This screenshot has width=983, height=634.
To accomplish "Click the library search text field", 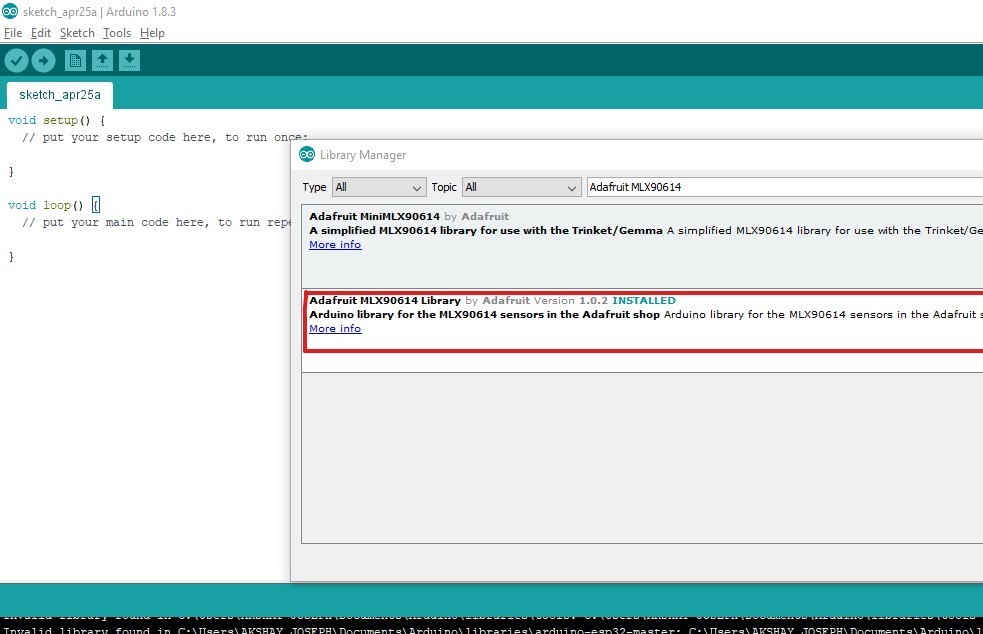I will 780,187.
